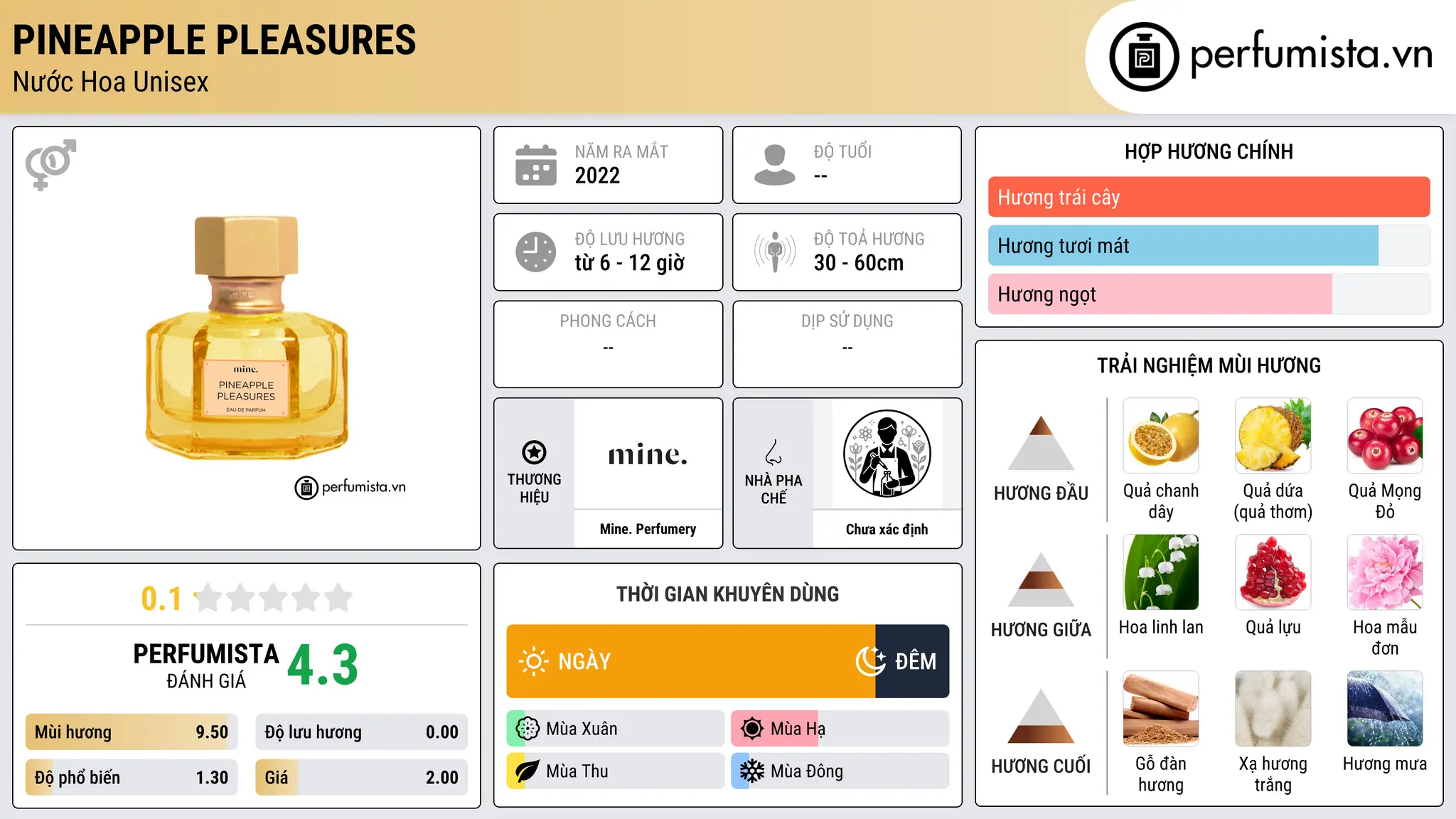Click the HƯƠNG GIỮA label
This screenshot has width=1456, height=819.
[1041, 630]
